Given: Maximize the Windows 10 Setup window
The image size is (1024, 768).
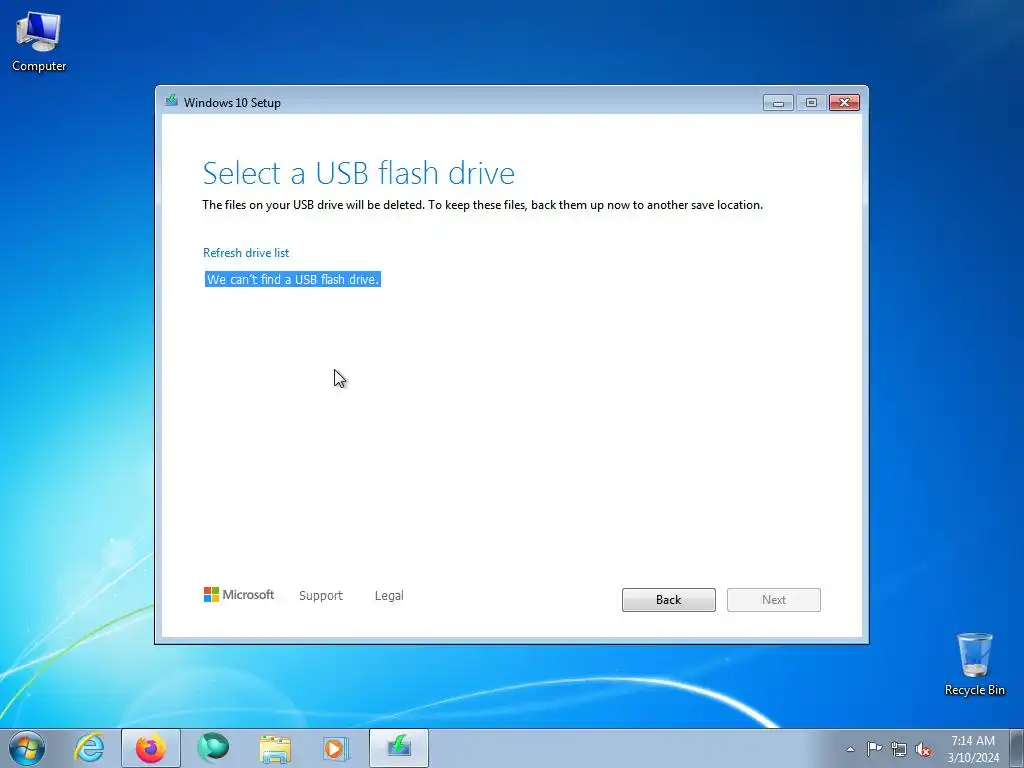Looking at the screenshot, I should point(811,103).
